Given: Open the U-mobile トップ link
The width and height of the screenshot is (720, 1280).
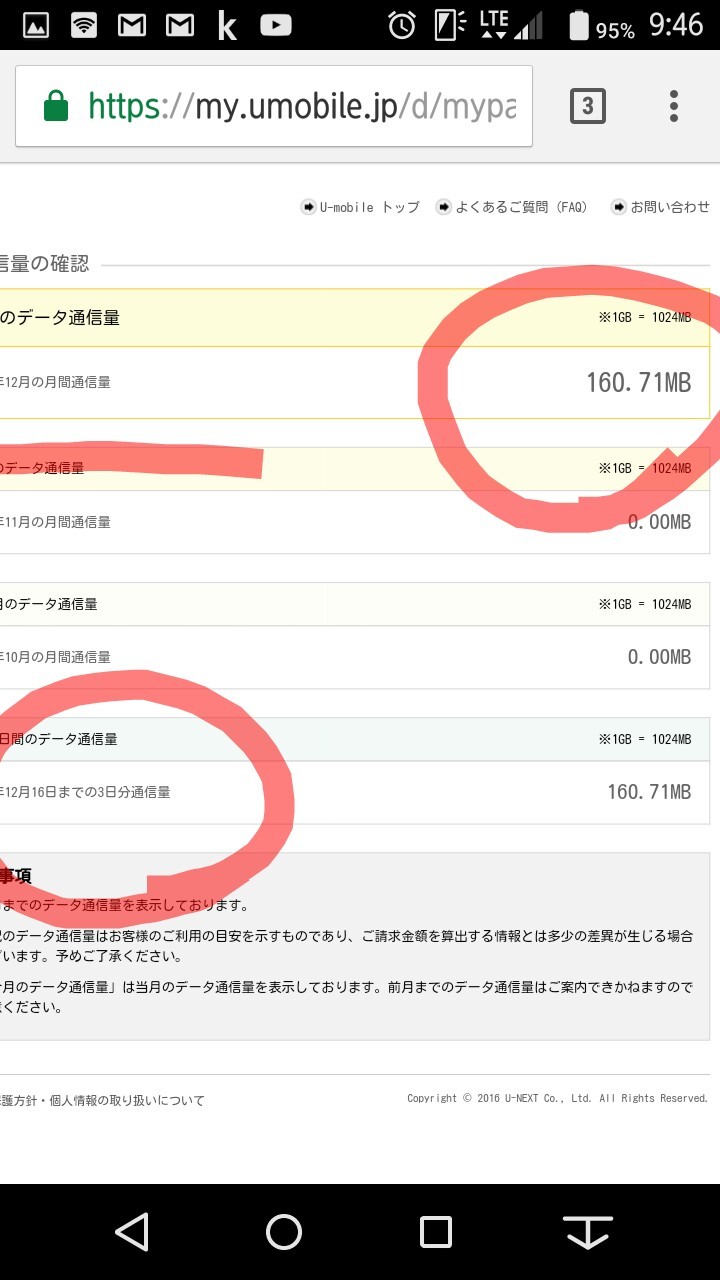Looking at the screenshot, I should (x=370, y=207).
